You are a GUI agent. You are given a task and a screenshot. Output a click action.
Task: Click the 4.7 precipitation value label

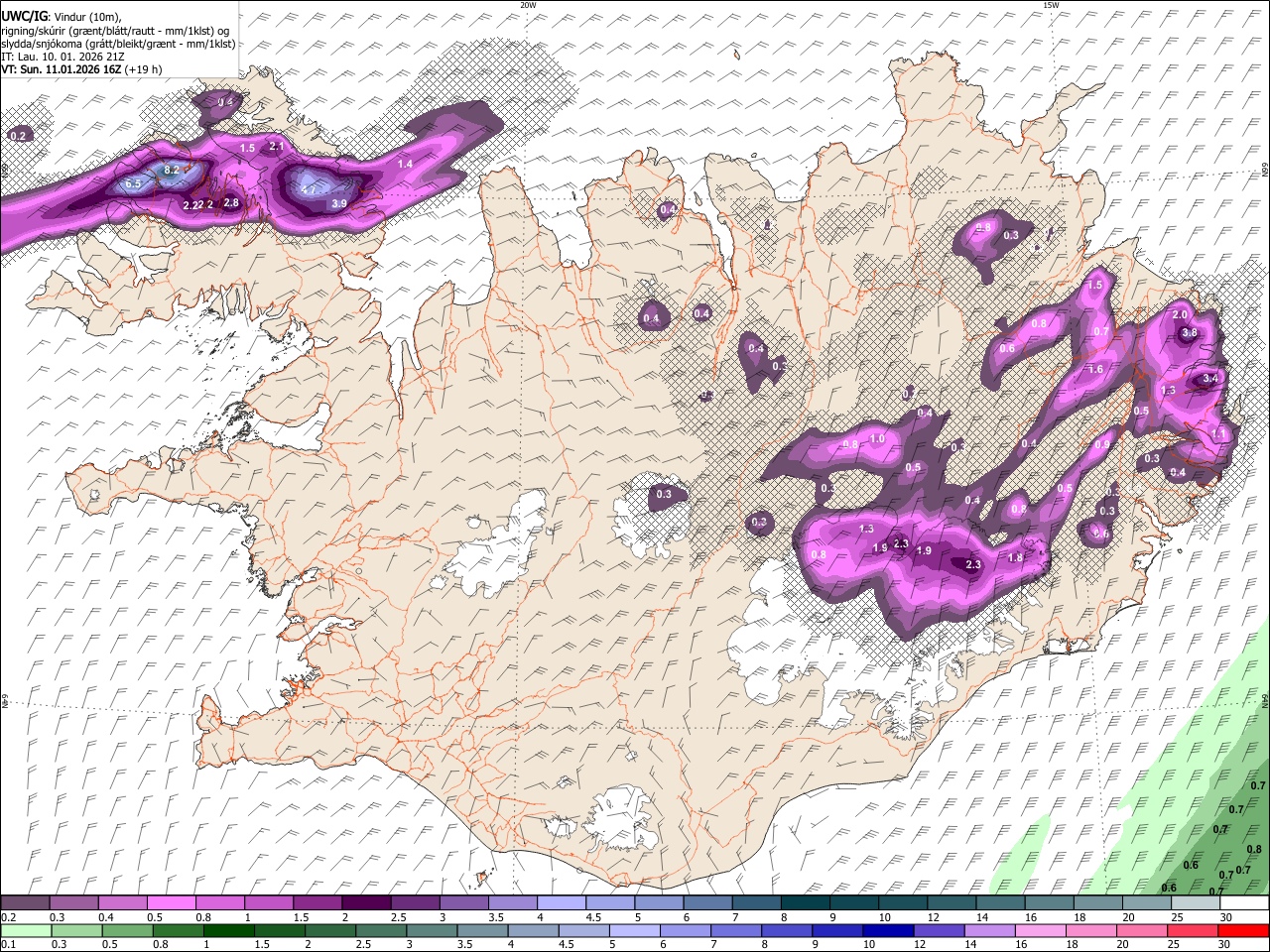(309, 188)
